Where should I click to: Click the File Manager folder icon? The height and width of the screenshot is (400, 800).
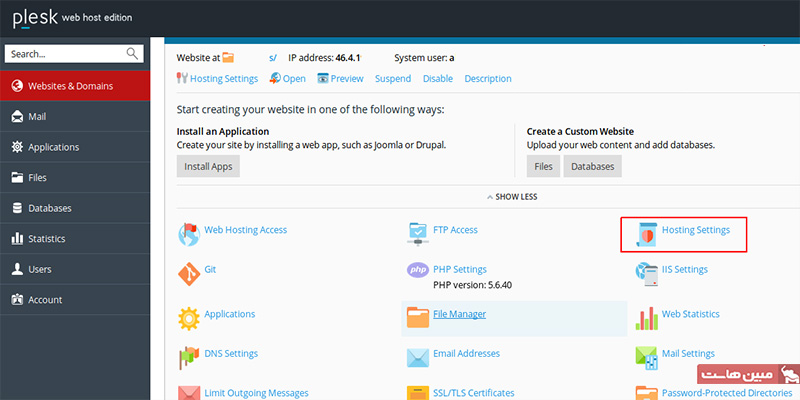coord(417,317)
